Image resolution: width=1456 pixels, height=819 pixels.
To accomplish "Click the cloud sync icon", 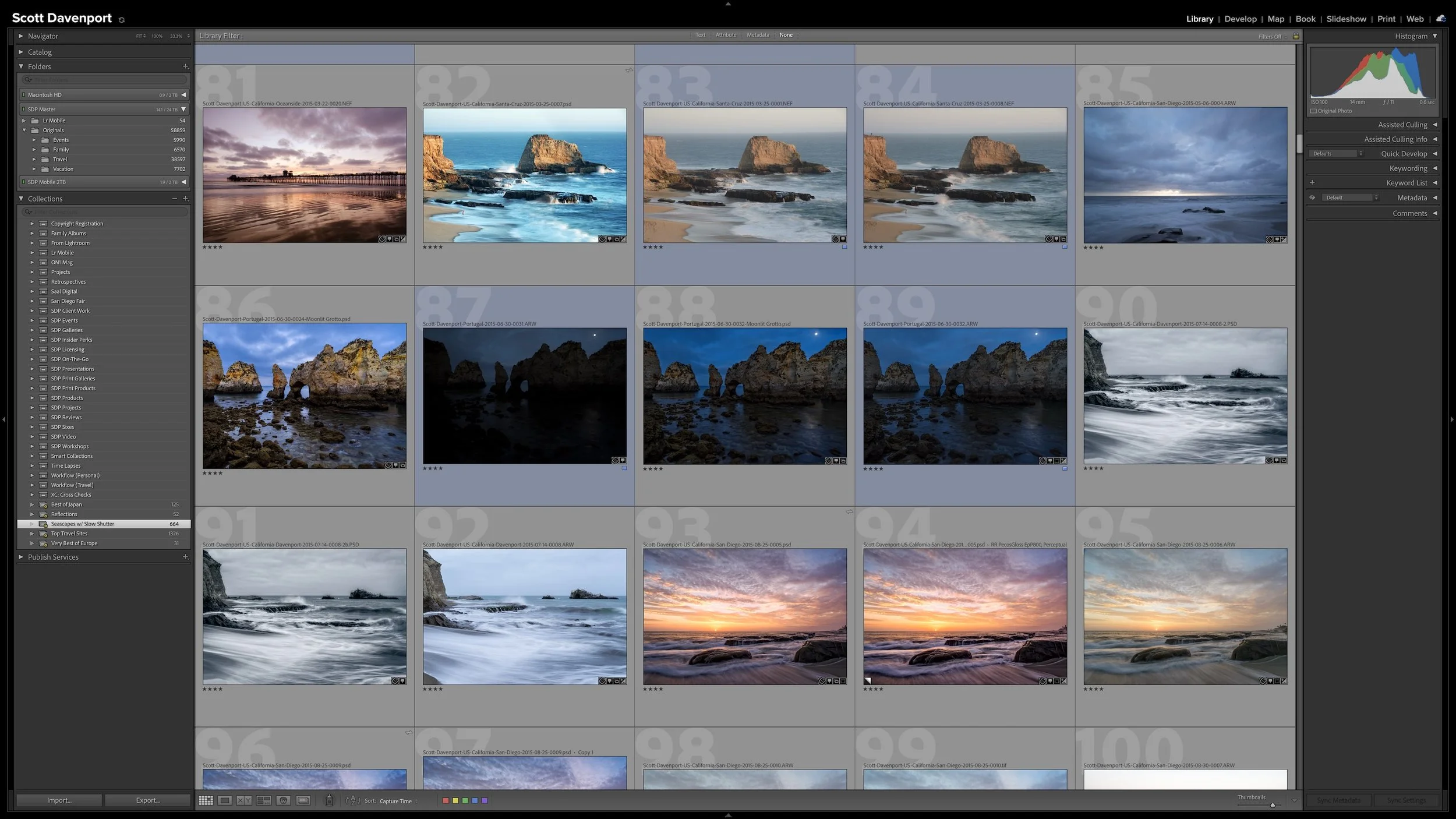I will pyautogui.click(x=1441, y=19).
